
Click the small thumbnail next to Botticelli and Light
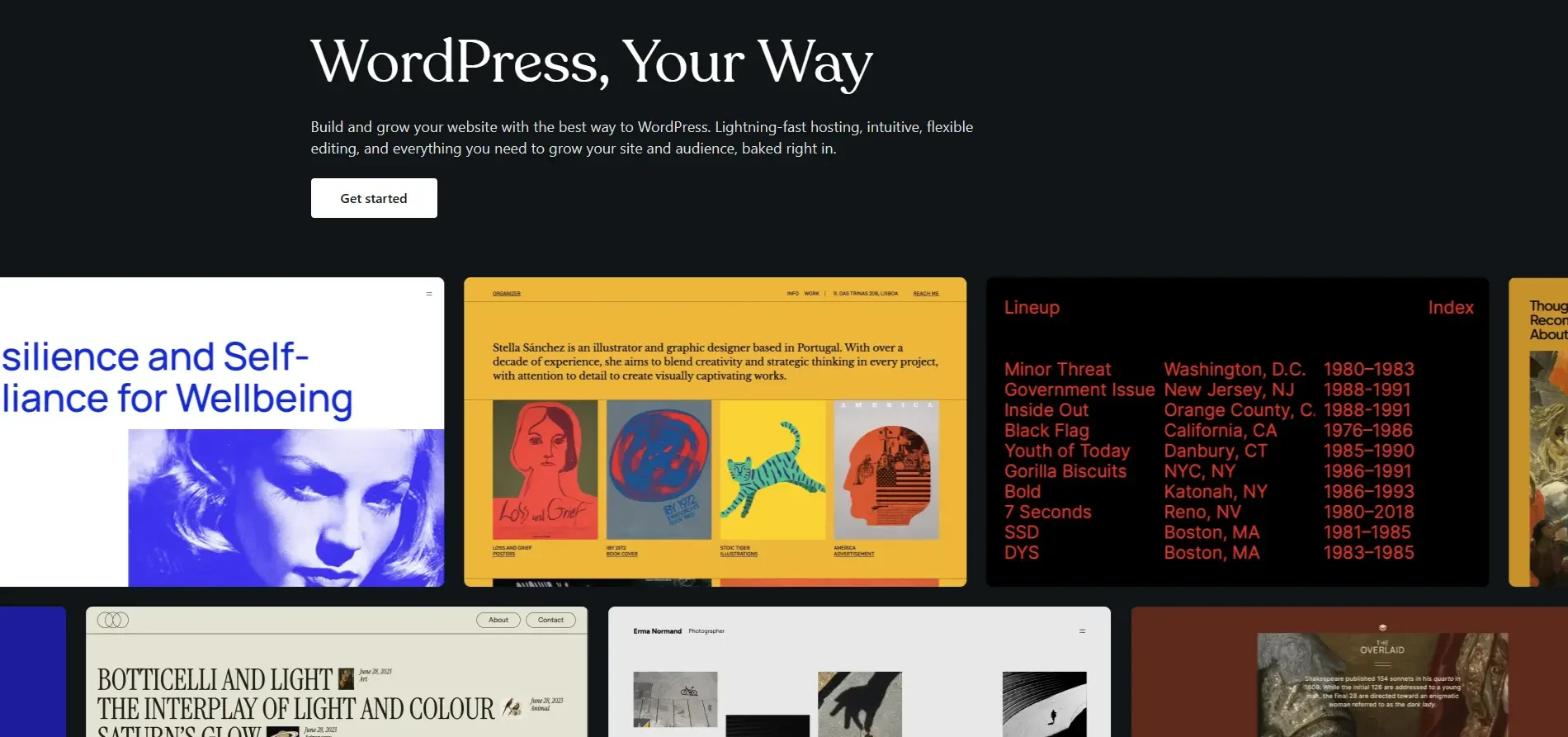pos(347,678)
